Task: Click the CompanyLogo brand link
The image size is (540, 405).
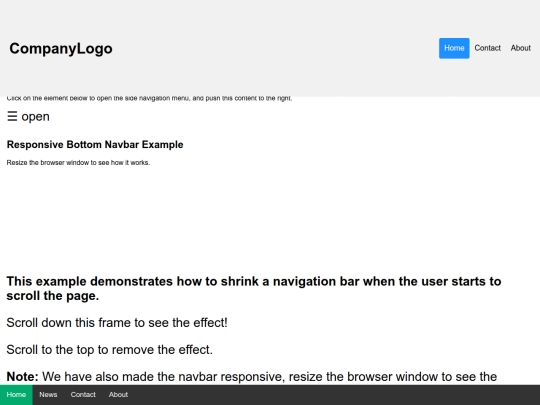Action: click(x=61, y=49)
